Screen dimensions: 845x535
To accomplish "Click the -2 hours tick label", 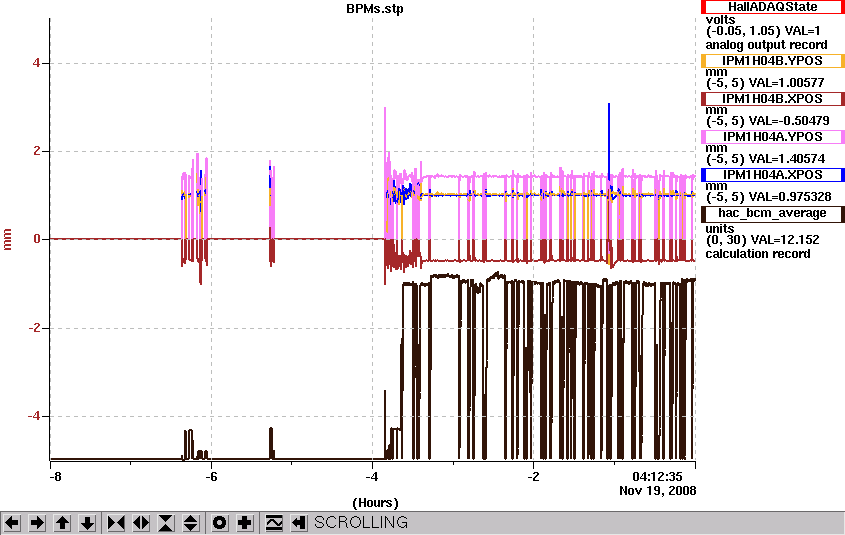I will [x=533, y=477].
